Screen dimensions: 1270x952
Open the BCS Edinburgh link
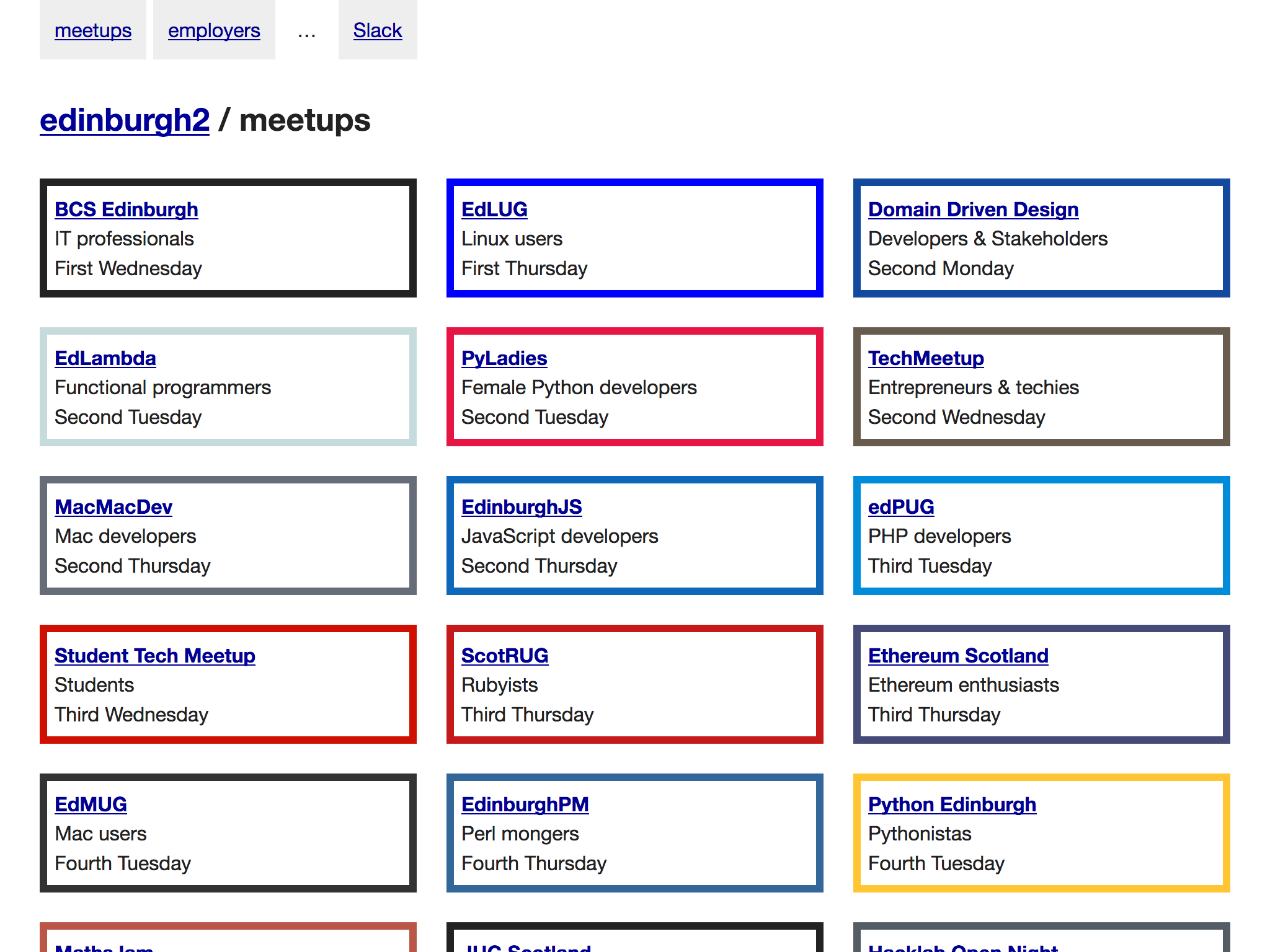coord(127,209)
